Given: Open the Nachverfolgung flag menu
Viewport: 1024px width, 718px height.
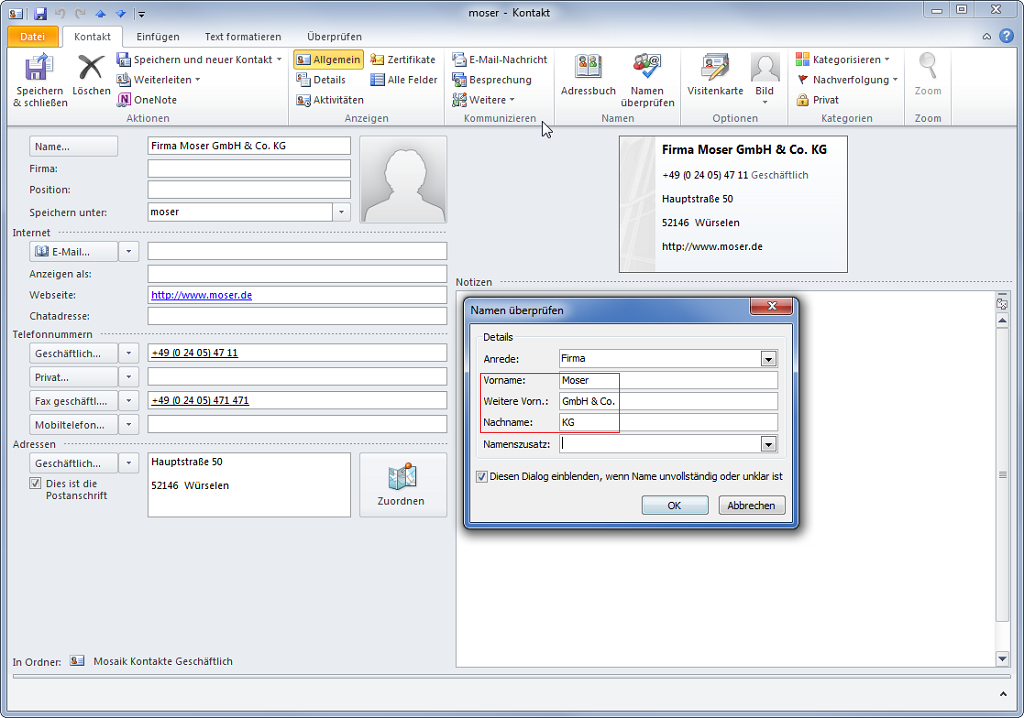Looking at the screenshot, I should pos(847,80).
